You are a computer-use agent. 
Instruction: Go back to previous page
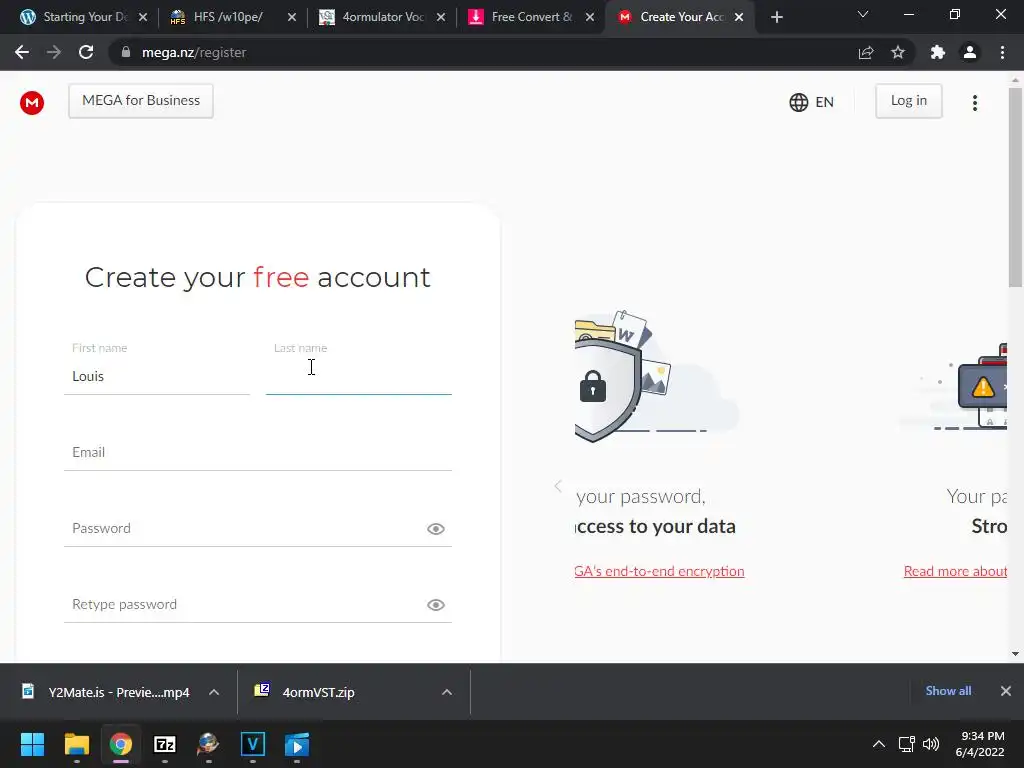(22, 52)
